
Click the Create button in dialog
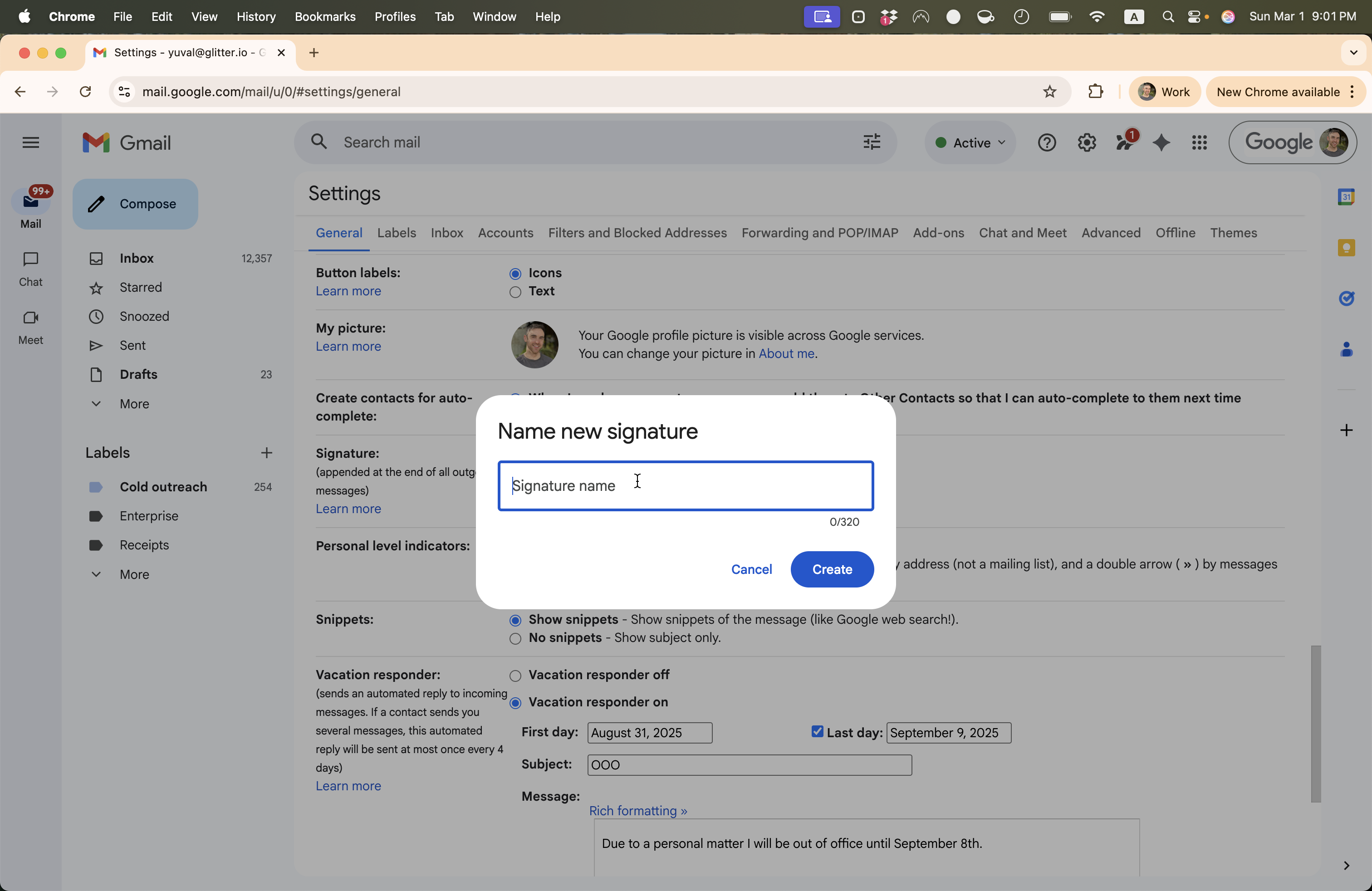[x=831, y=569]
